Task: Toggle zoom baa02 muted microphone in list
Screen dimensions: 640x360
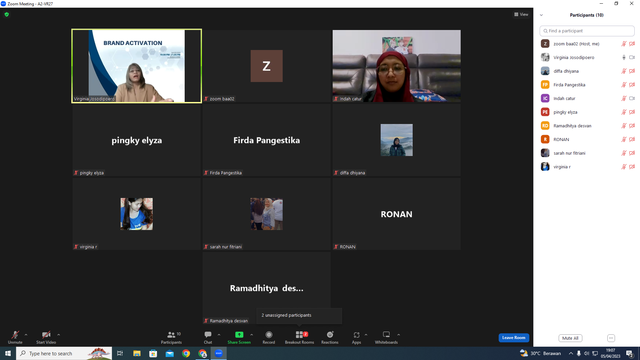Action: click(624, 44)
